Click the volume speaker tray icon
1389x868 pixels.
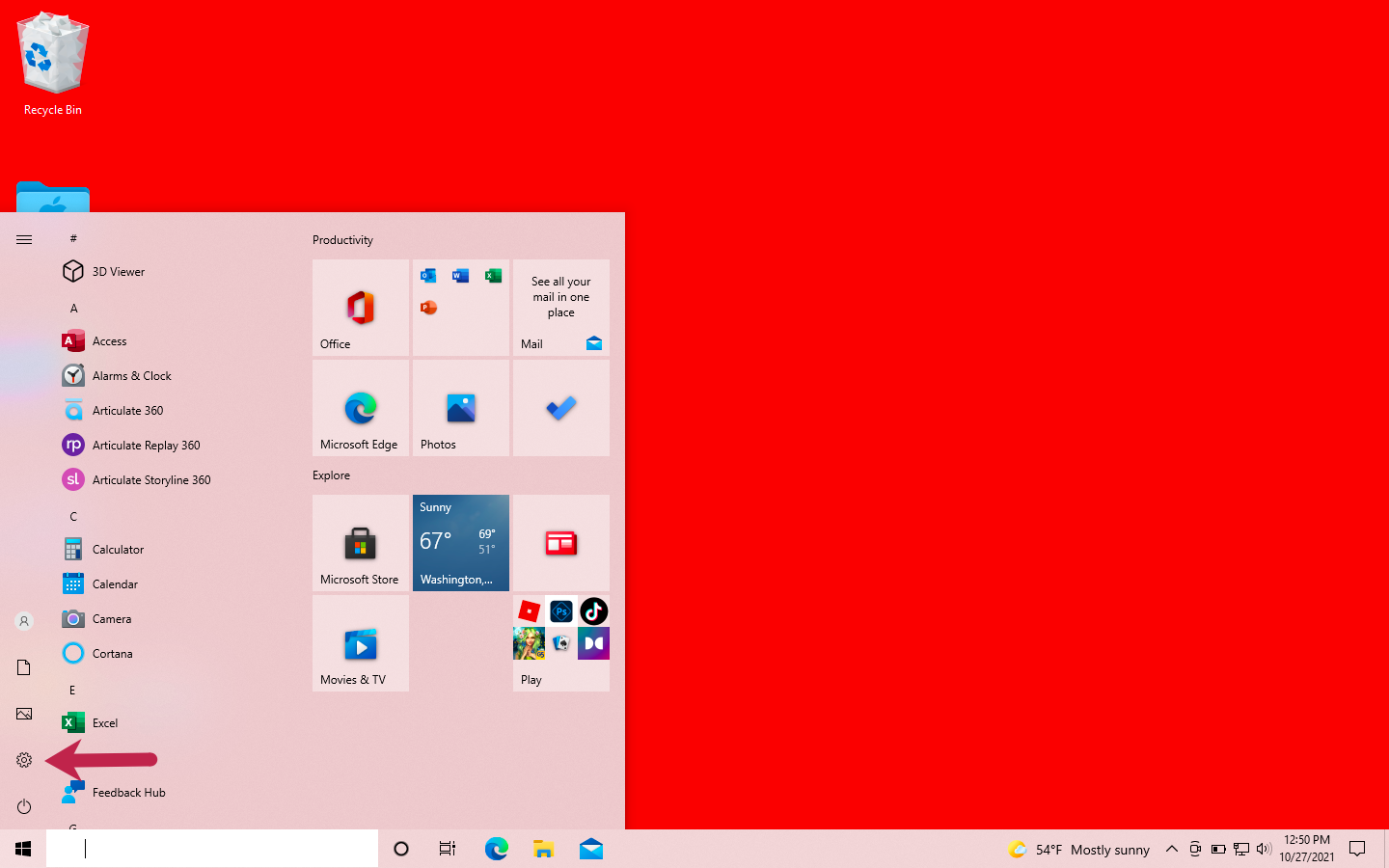pos(1265,849)
